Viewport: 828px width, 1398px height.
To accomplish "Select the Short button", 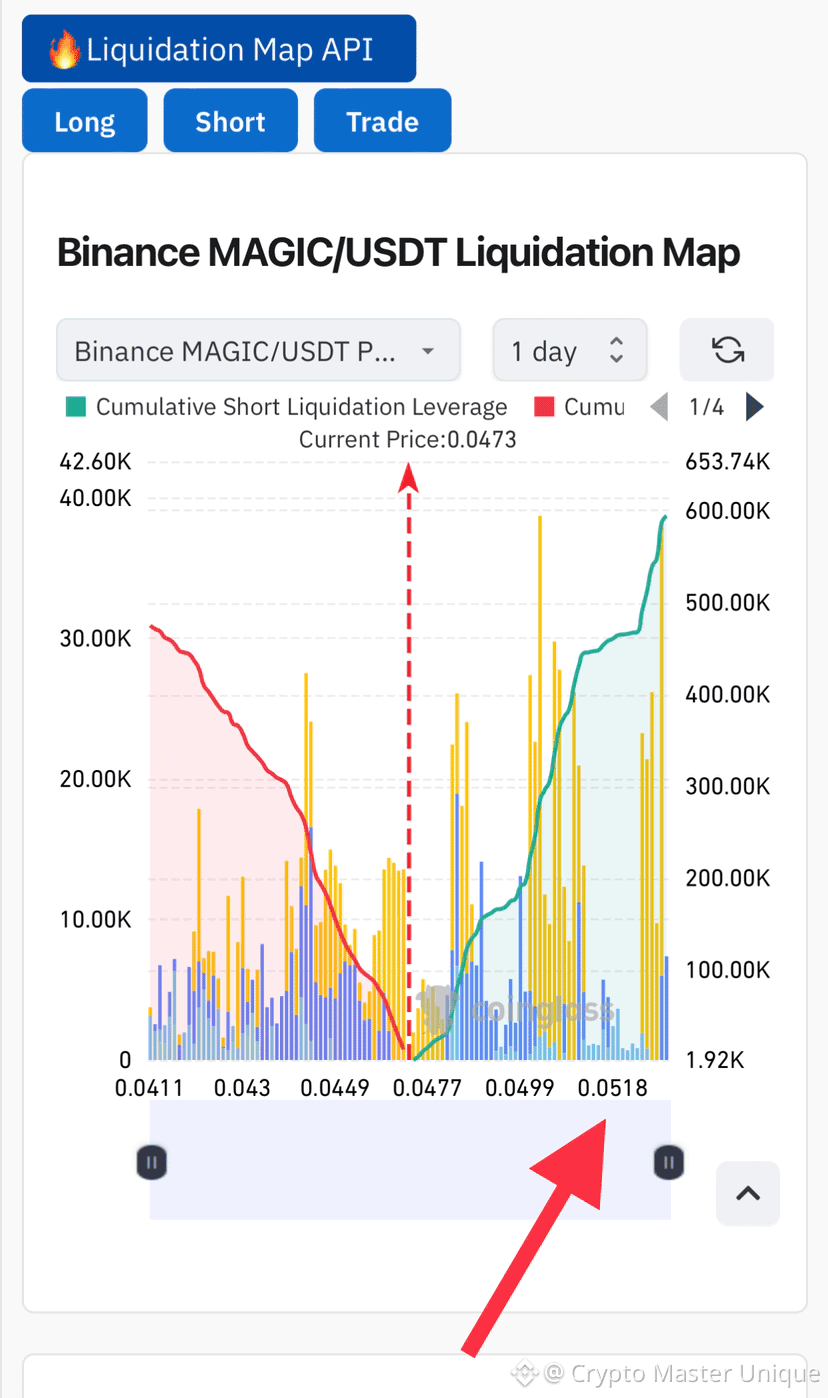I will pos(230,121).
